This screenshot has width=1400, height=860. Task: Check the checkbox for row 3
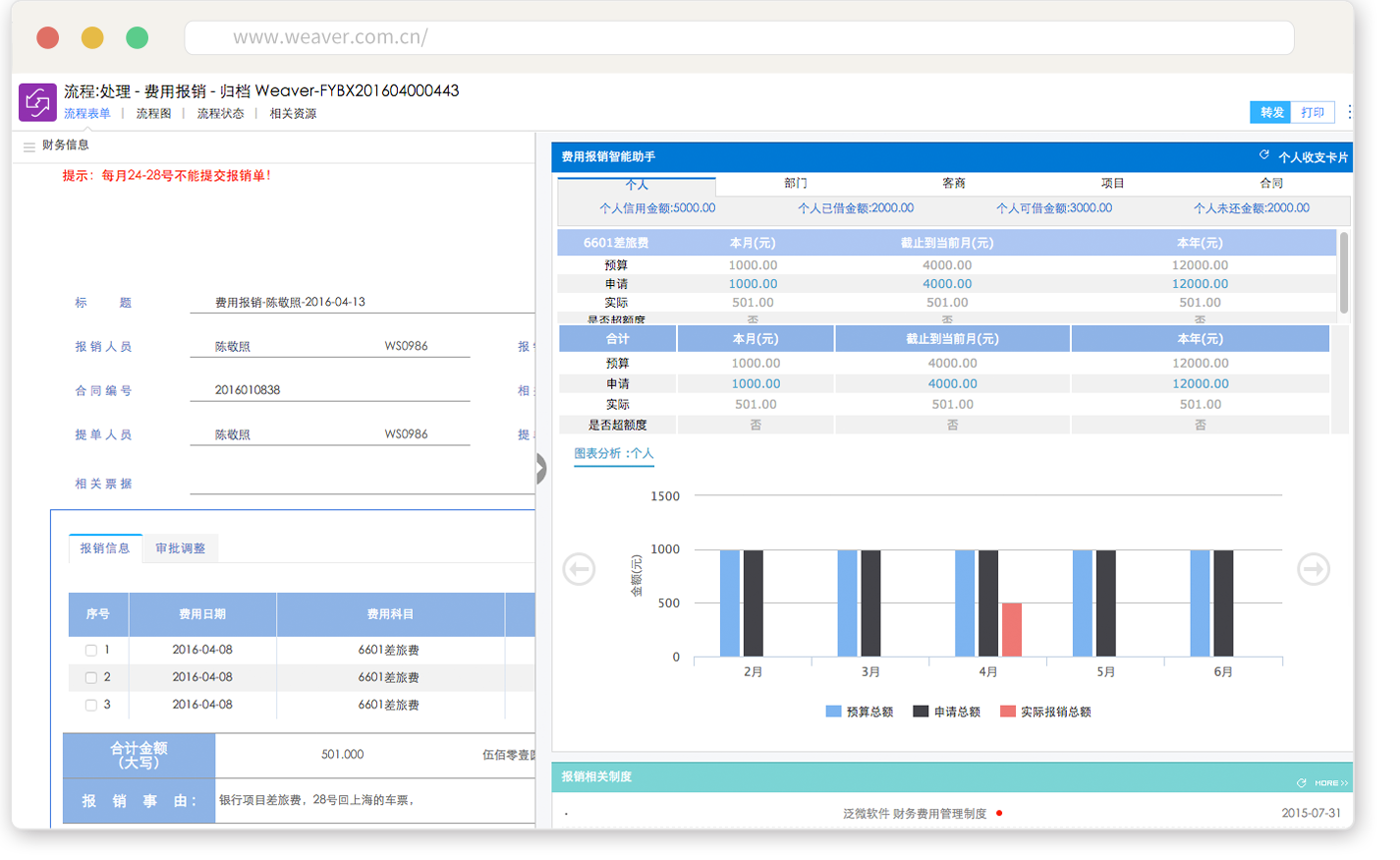tap(91, 706)
